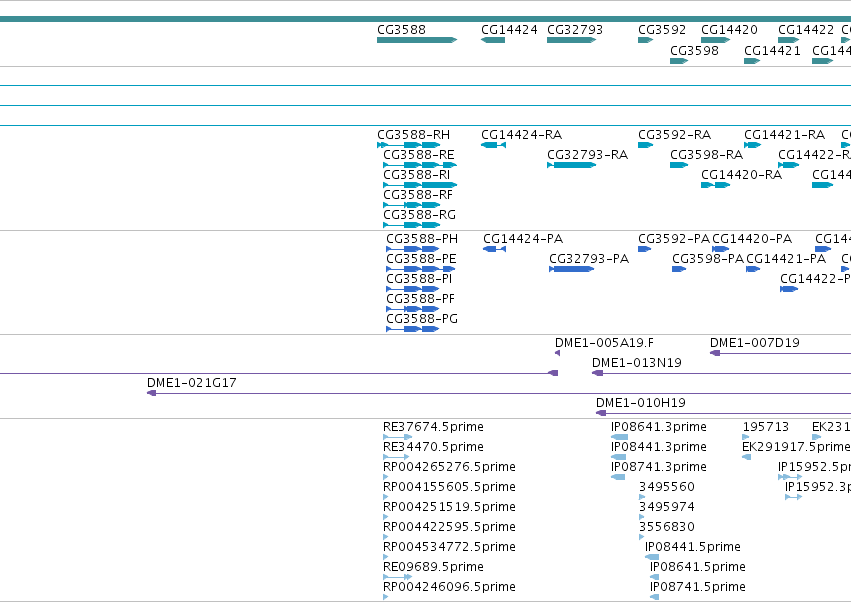The image size is (851, 602).
Task: Select the RP004246096.5prime EST label
Action: 449,587
